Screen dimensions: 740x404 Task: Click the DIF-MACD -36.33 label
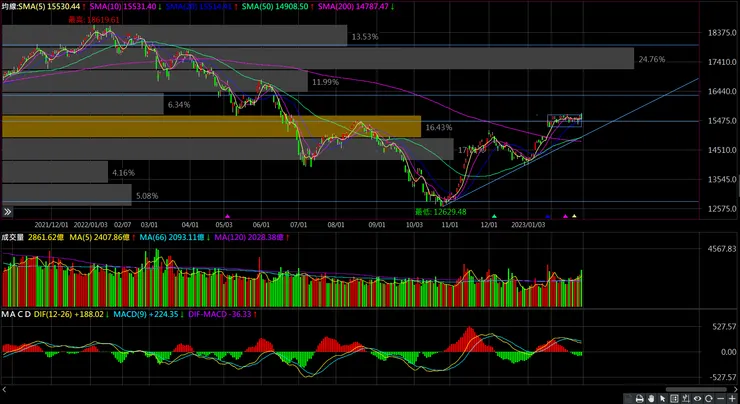coord(222,314)
